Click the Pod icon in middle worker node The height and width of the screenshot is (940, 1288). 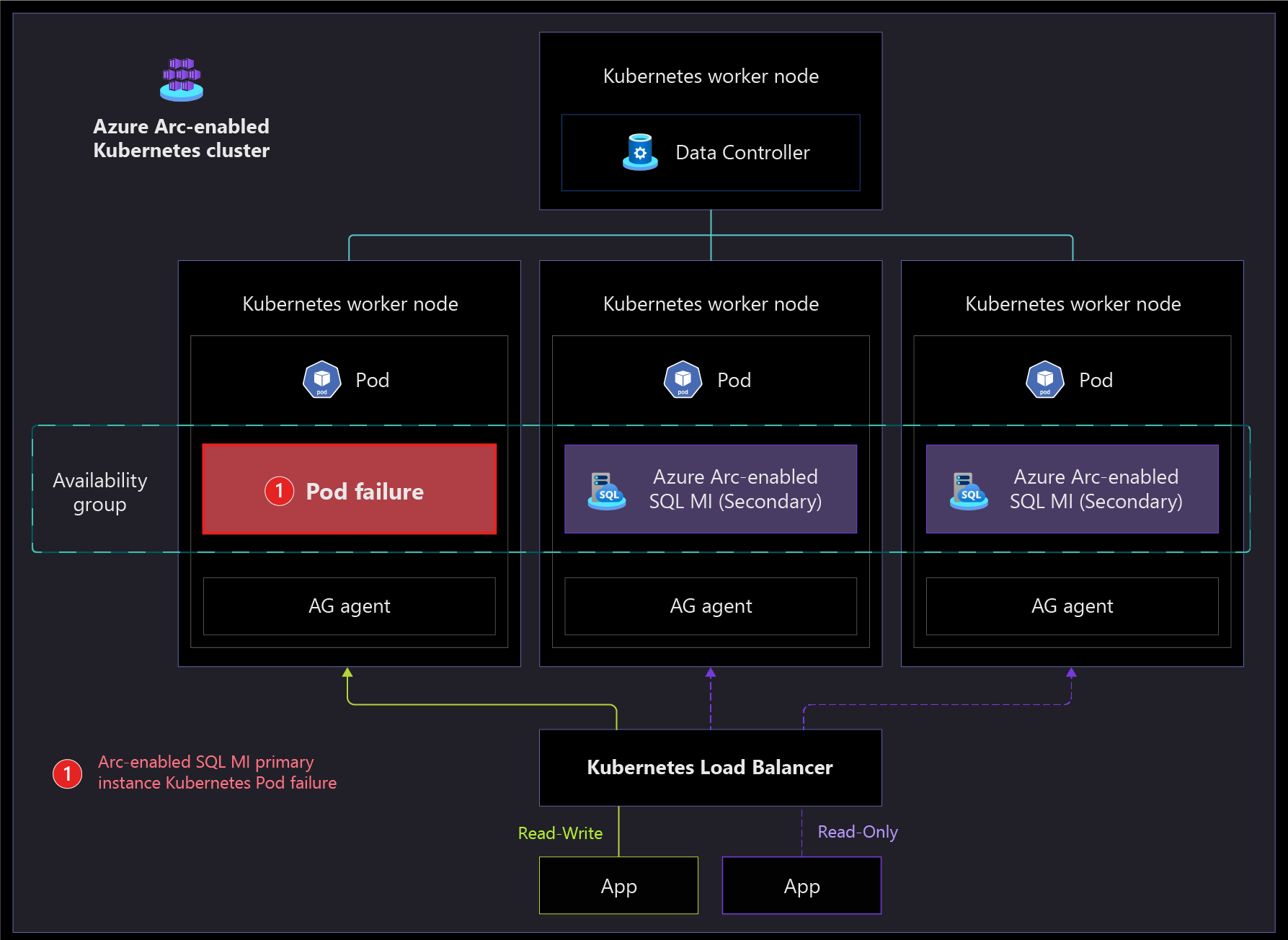pyautogui.click(x=683, y=379)
